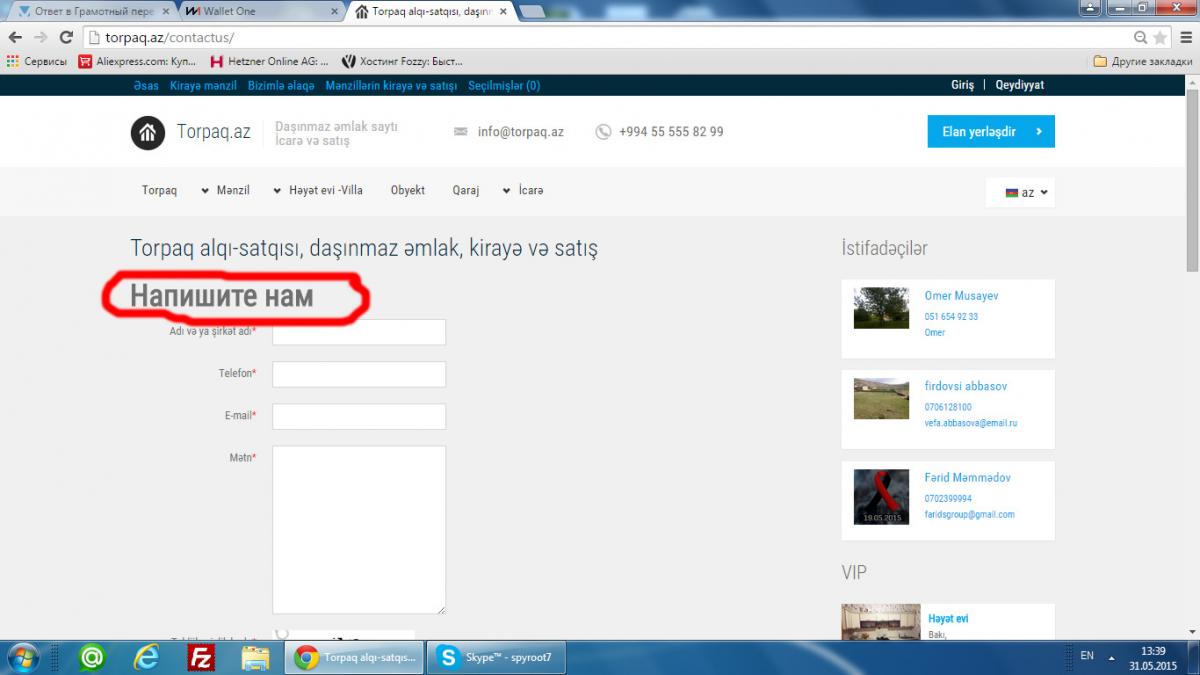Click the Giriş login link
This screenshot has height=675, width=1200.
[x=962, y=85]
